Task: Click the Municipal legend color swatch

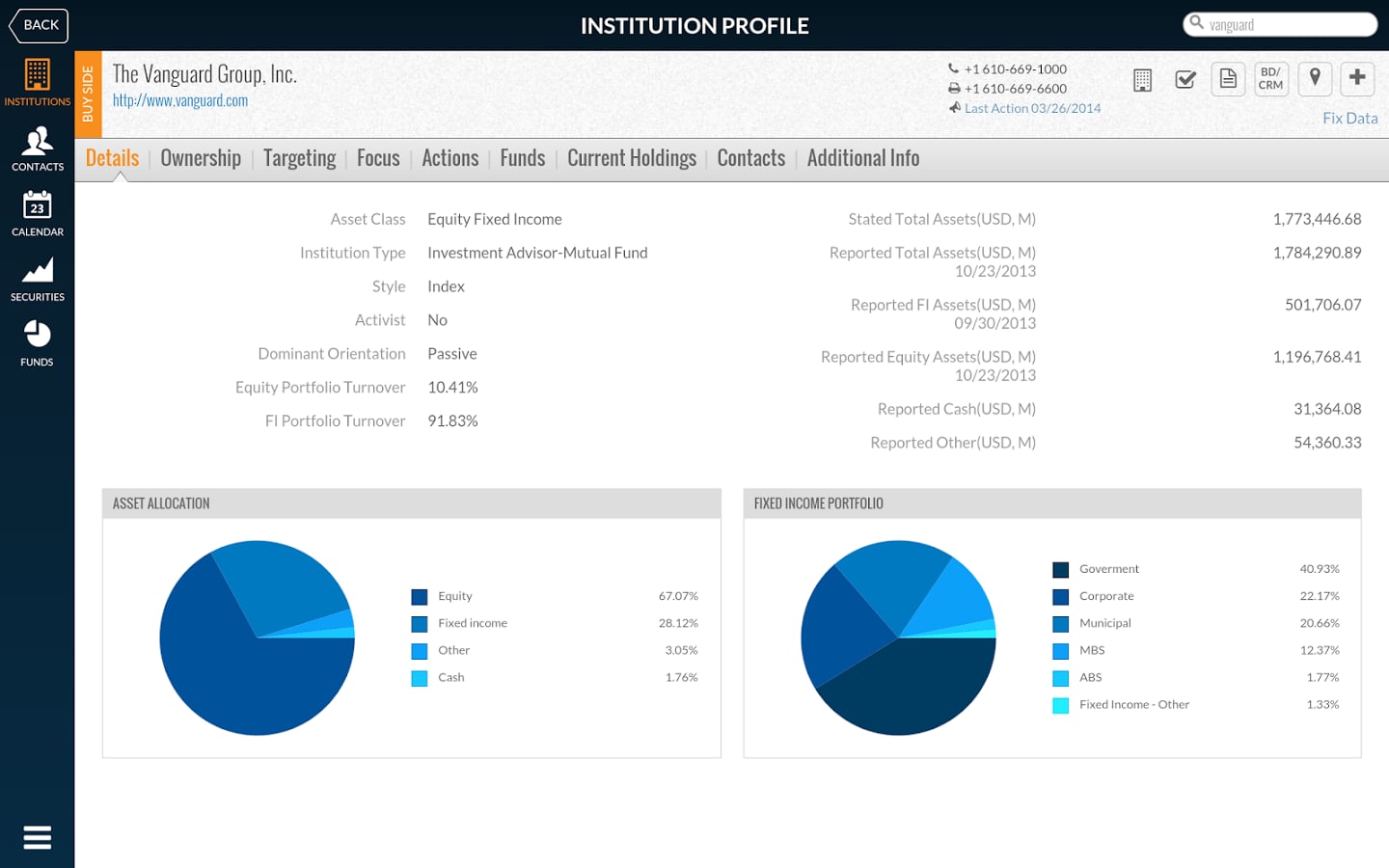Action: [x=1061, y=624]
